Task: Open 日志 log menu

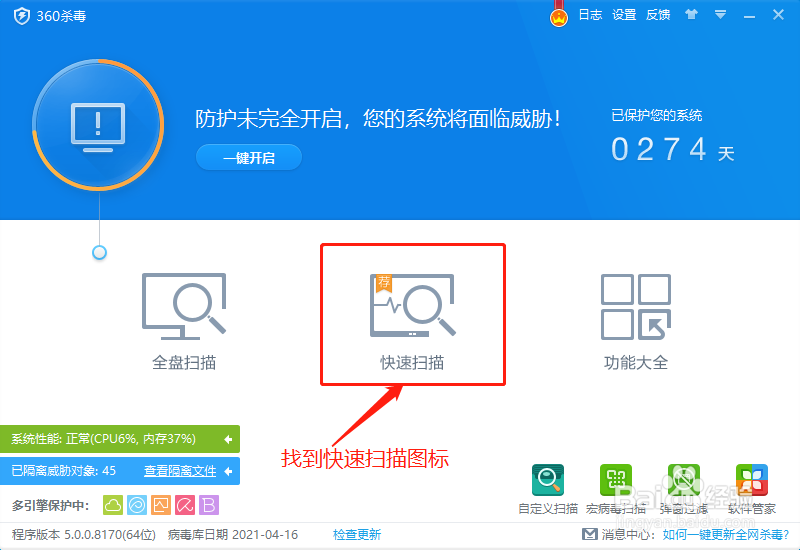Action: [590, 15]
